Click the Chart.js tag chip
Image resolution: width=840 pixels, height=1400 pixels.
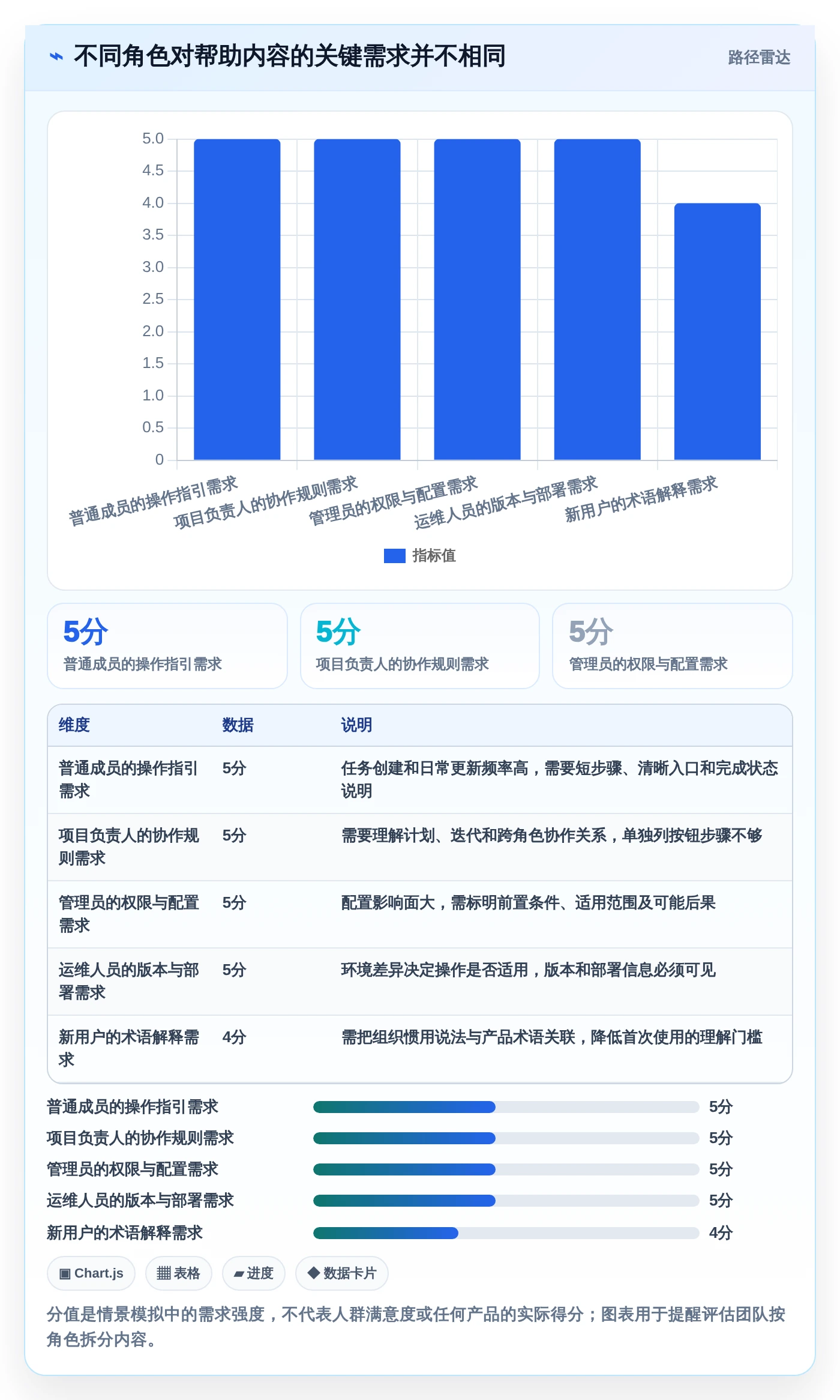(x=91, y=1273)
